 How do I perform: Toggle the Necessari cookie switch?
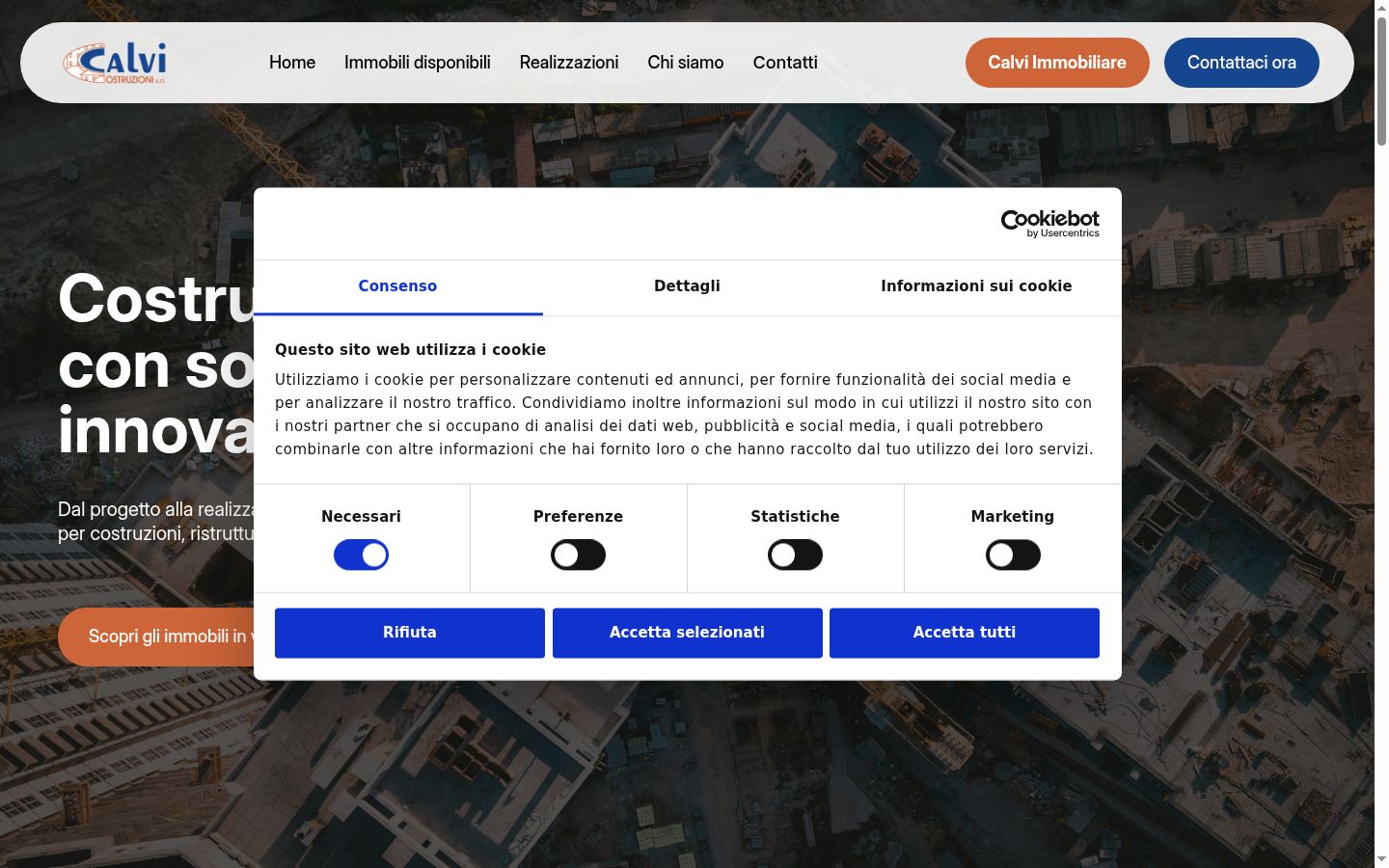[x=361, y=555]
